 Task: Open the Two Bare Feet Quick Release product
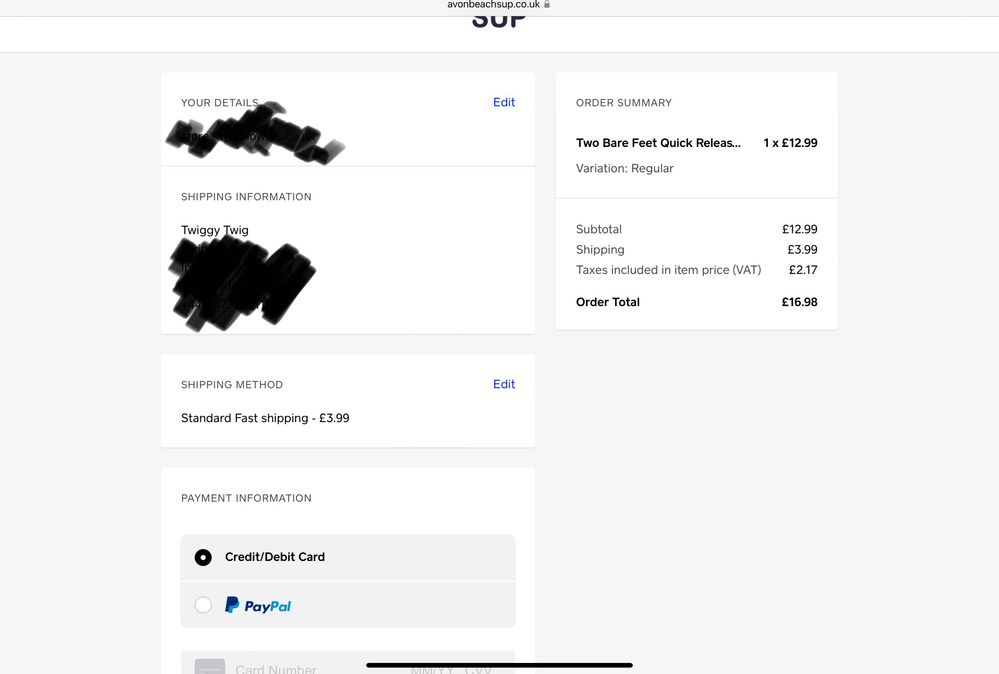coord(658,143)
